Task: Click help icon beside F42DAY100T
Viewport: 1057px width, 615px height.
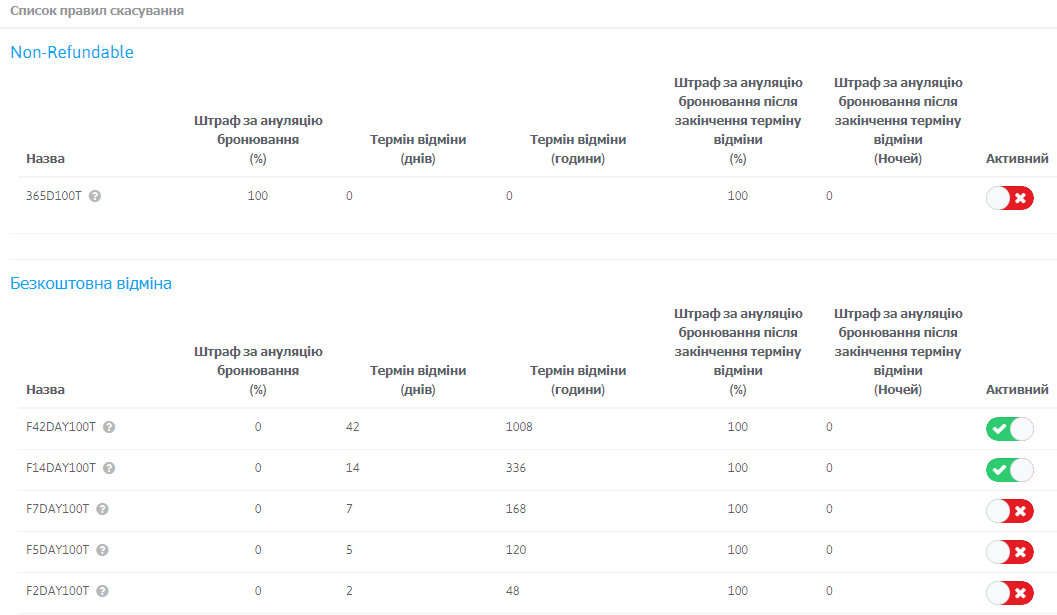Action: pos(109,427)
